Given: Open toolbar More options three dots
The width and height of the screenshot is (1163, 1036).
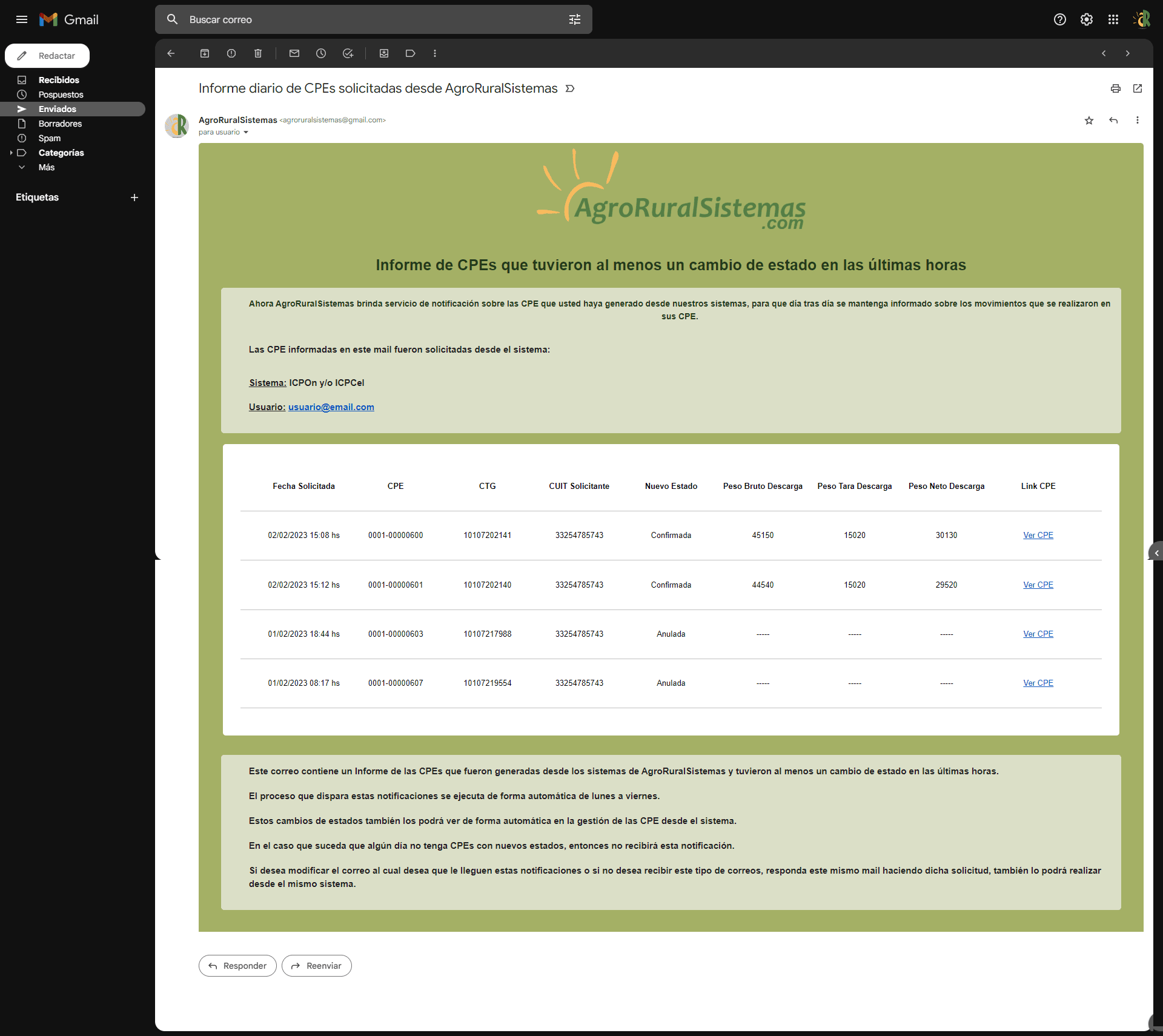Looking at the screenshot, I should coord(435,53).
